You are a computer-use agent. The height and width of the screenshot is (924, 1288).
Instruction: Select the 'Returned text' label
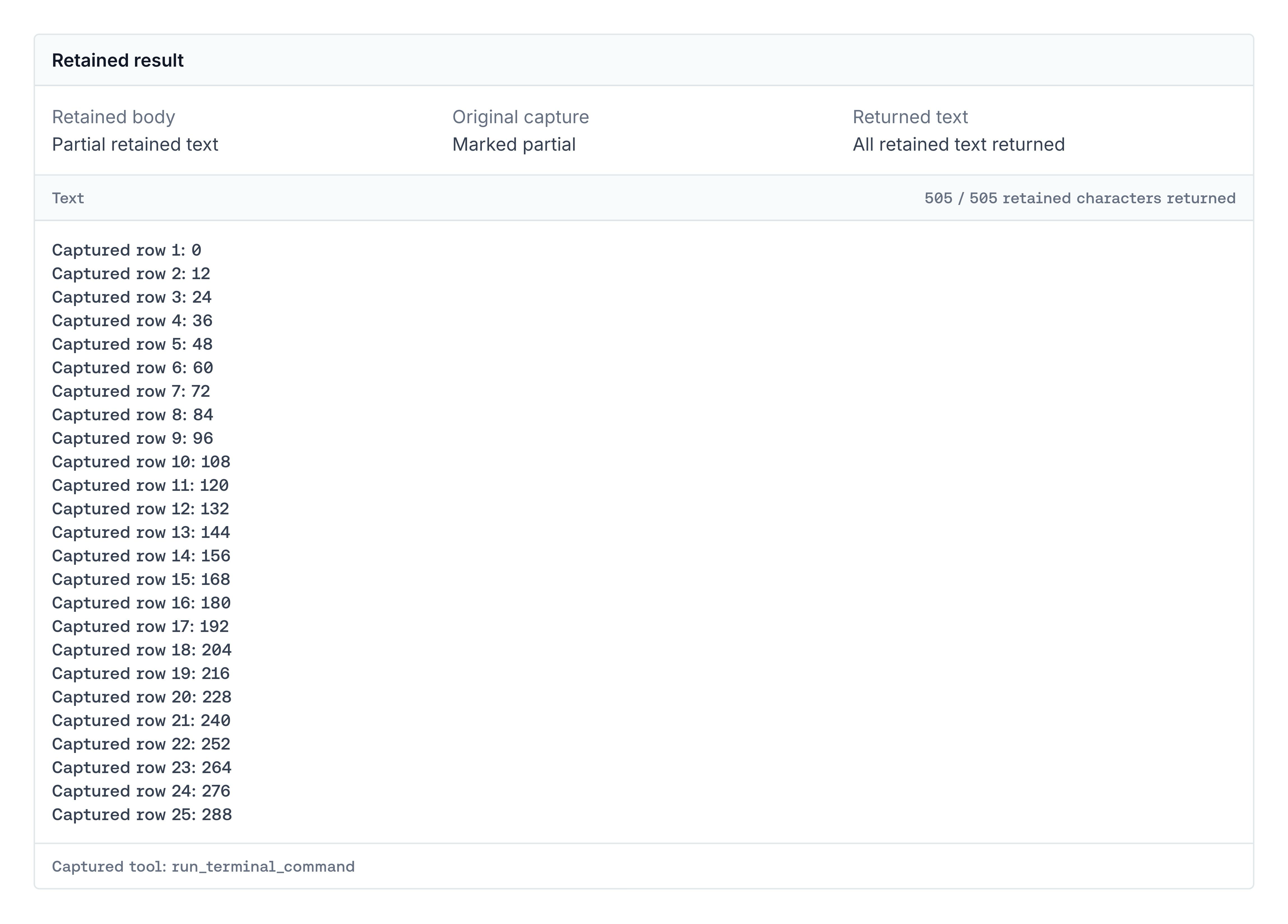point(910,117)
